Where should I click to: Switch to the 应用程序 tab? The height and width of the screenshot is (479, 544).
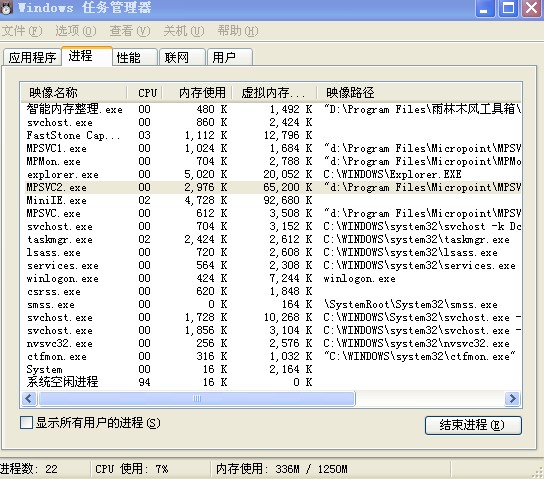[x=32, y=57]
